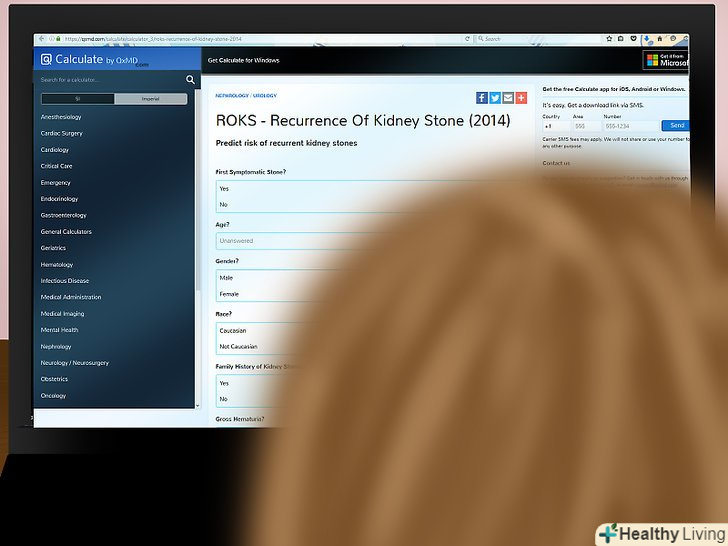
Task: Click the ROKS calculator page title
Action: pos(363,121)
